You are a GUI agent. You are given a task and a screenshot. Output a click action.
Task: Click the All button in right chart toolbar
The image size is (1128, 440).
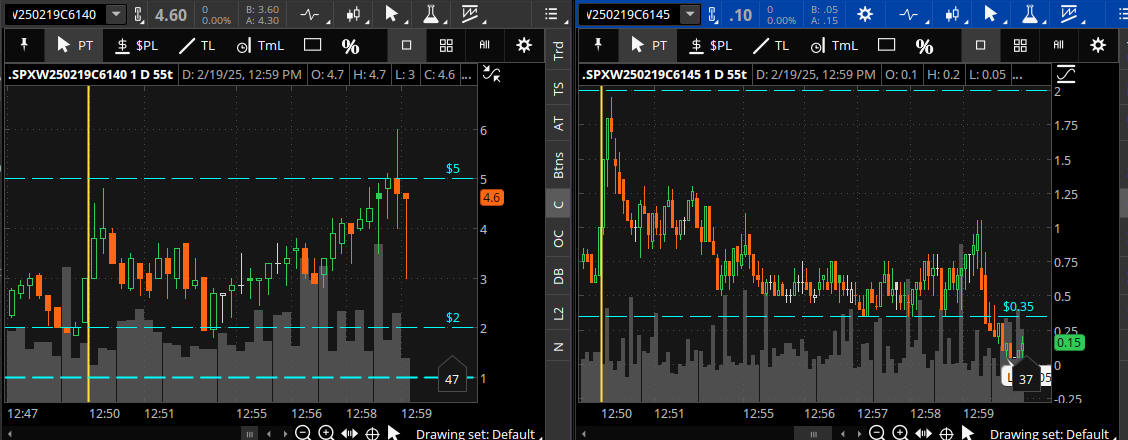coord(1058,46)
